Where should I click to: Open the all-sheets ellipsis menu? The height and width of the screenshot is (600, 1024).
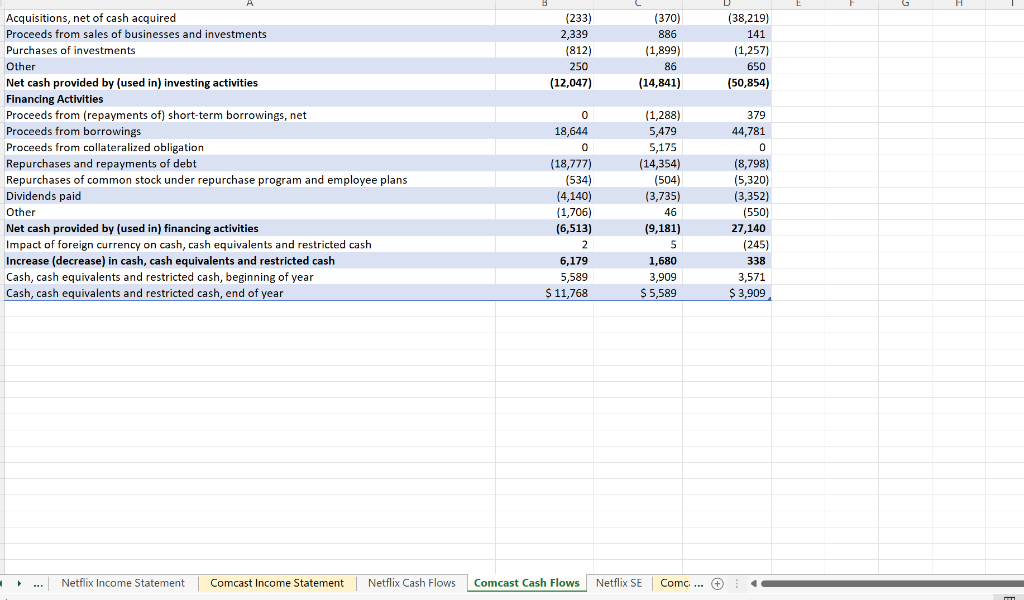click(x=38, y=583)
